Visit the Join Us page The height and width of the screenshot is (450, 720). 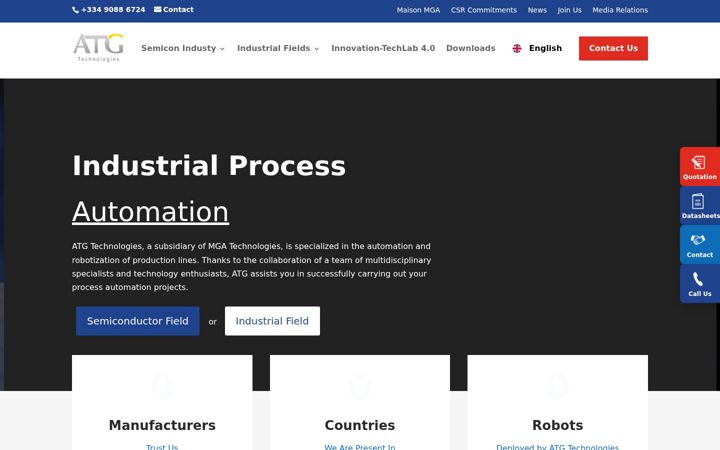tap(569, 10)
